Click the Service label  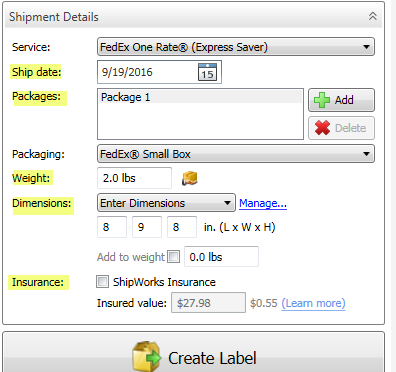[31, 47]
